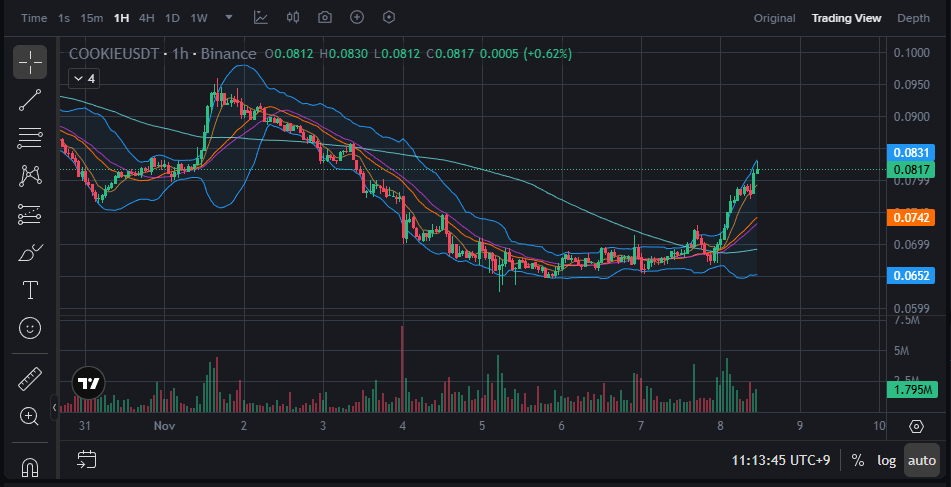Open chart settings hexagon icon in toolbar
The width and height of the screenshot is (951, 487).
pyautogui.click(x=389, y=18)
